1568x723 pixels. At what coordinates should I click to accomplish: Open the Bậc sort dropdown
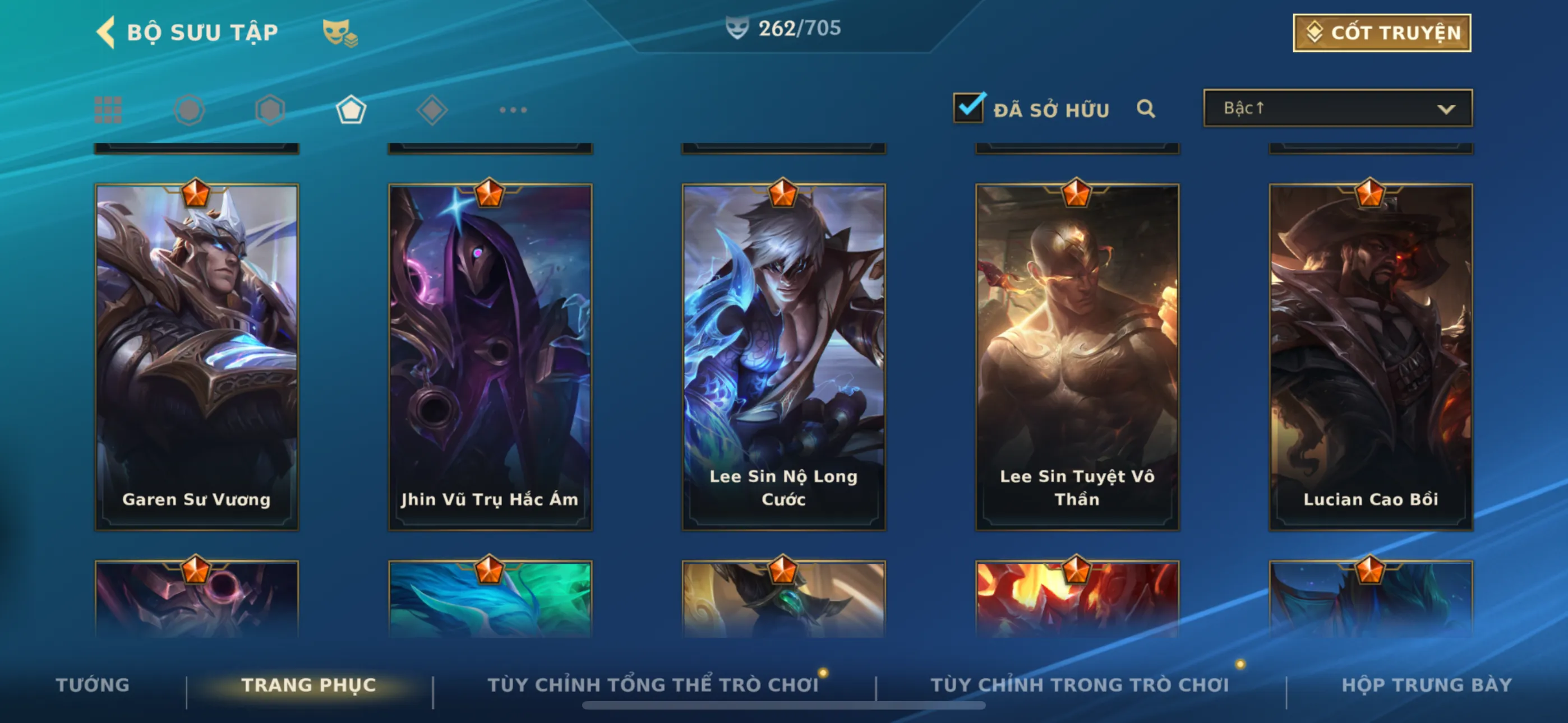1338,108
